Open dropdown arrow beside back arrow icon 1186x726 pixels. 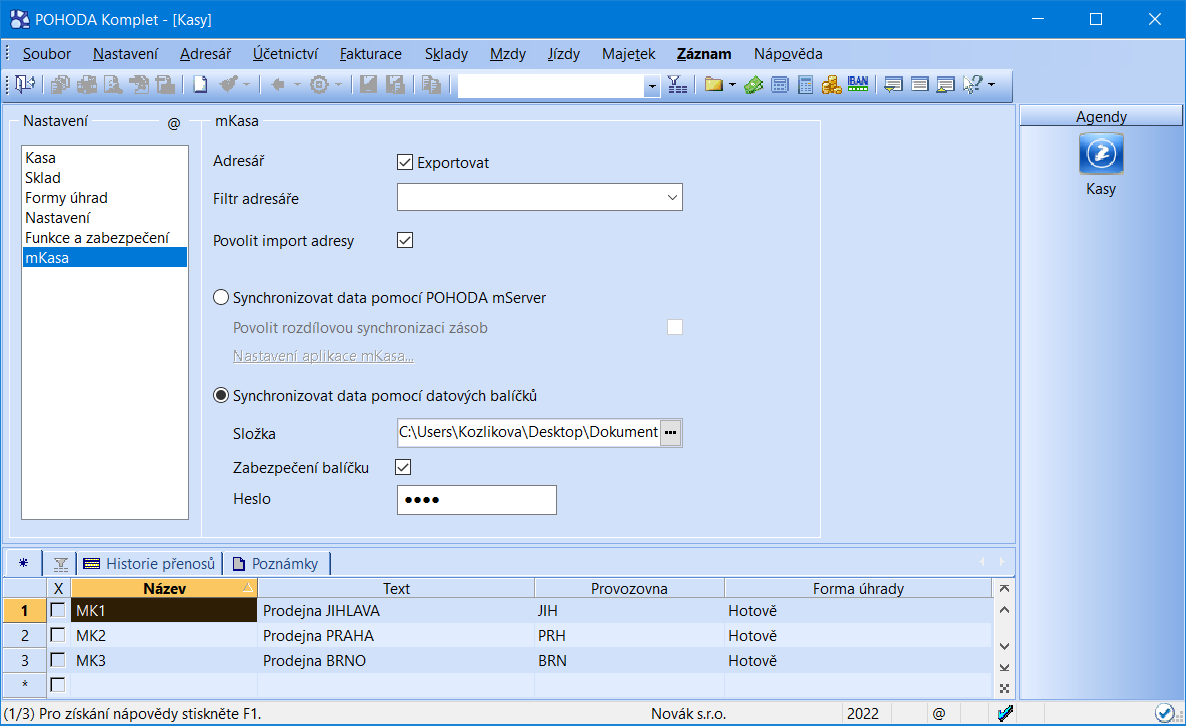297,85
